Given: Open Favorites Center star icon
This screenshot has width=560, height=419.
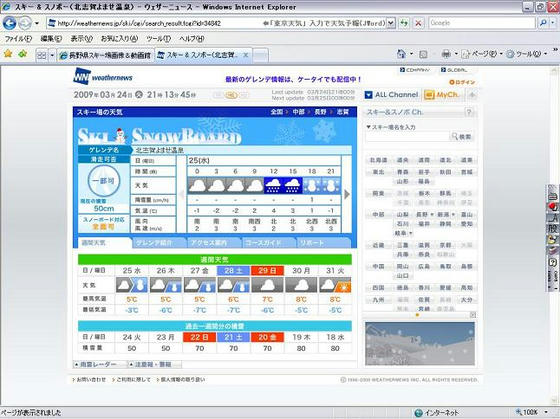Looking at the screenshot, I should (8, 54).
